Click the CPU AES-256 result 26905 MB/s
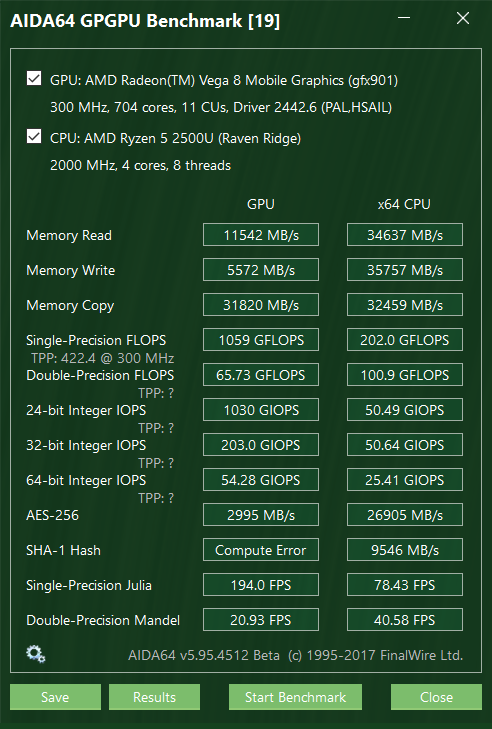Screen dimensions: 492x729 [405, 515]
